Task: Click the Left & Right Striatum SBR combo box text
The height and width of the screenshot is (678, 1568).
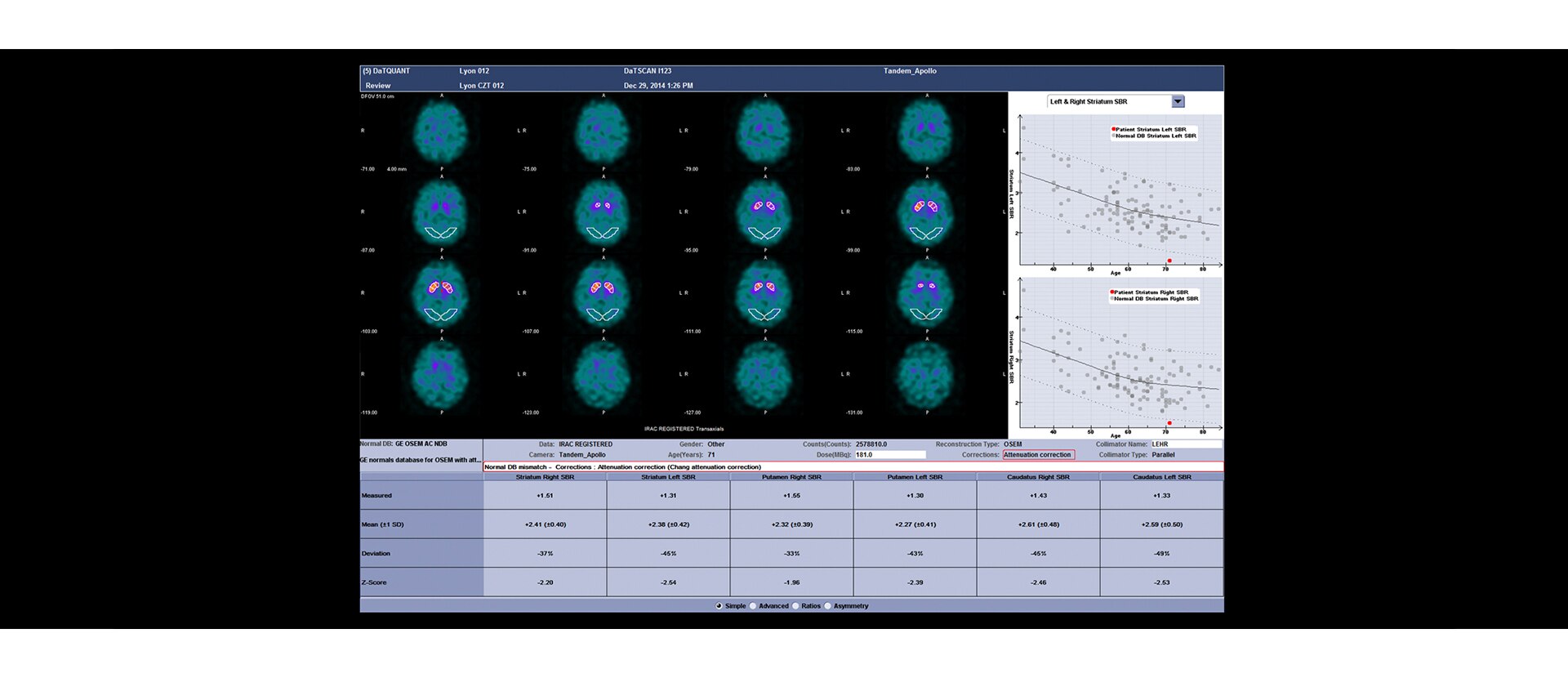Action: (1108, 102)
